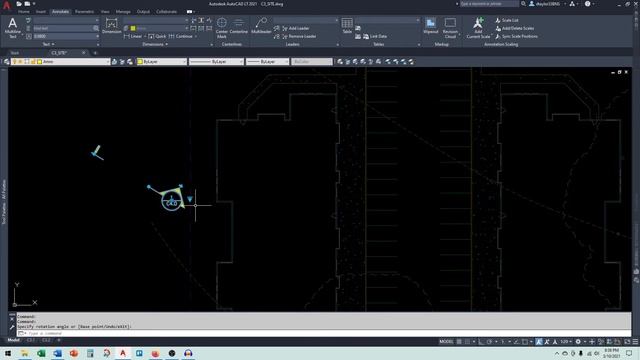Click the title bar keyword search box
Image resolution: width=640 pixels, height=360 pixels.
tap(489, 4)
